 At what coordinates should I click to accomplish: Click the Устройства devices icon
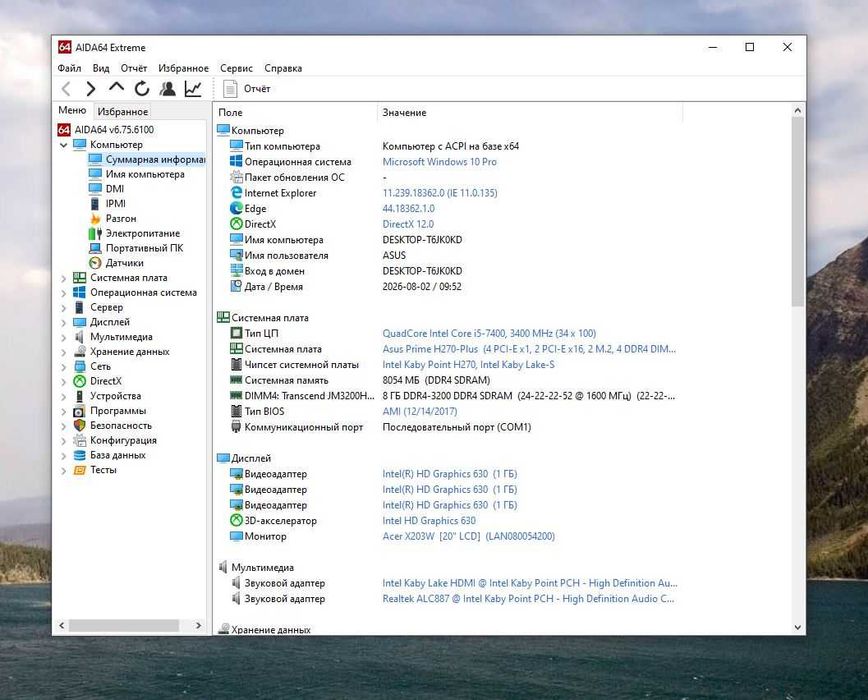80,396
